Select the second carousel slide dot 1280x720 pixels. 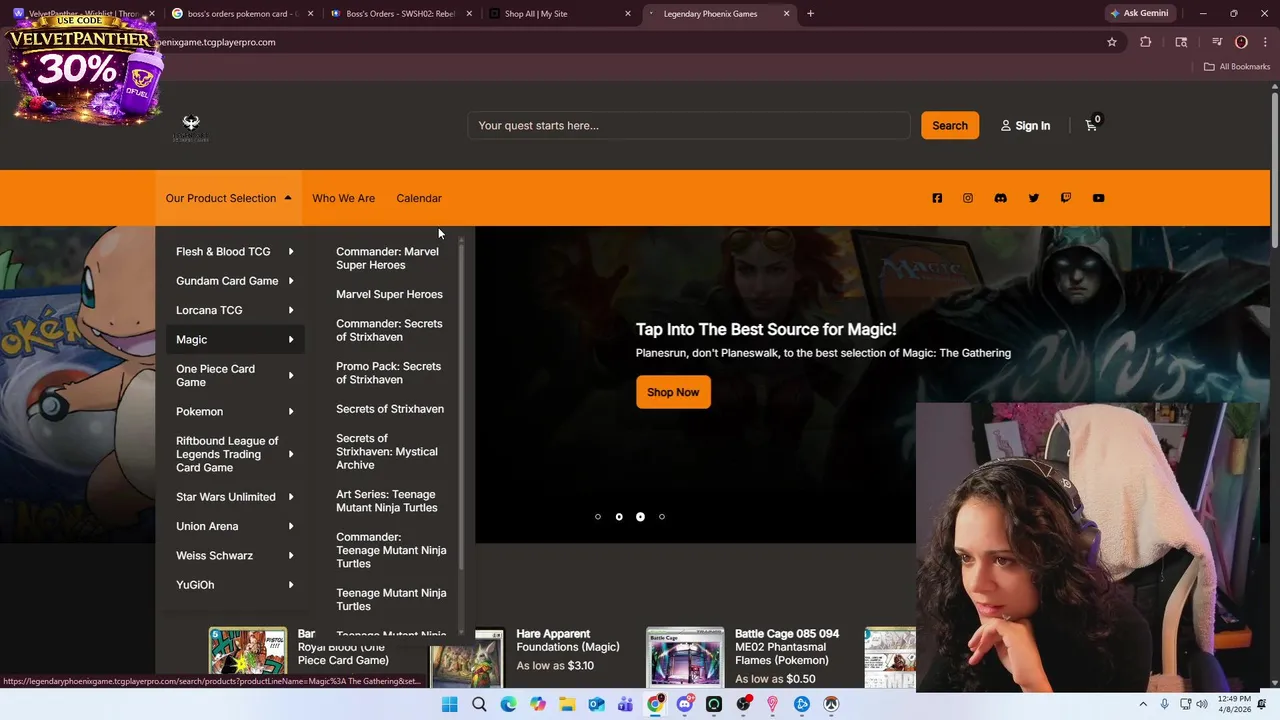(619, 517)
